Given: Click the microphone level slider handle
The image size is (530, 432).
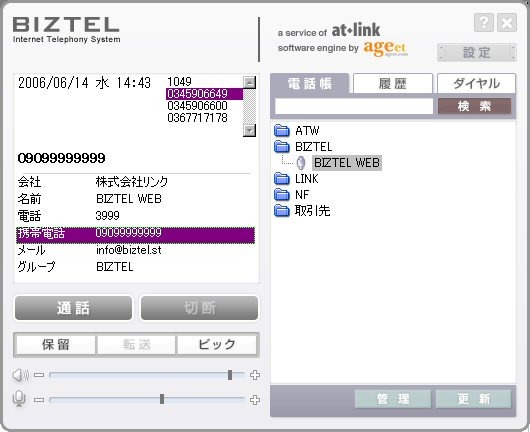Looking at the screenshot, I should (x=162, y=399).
